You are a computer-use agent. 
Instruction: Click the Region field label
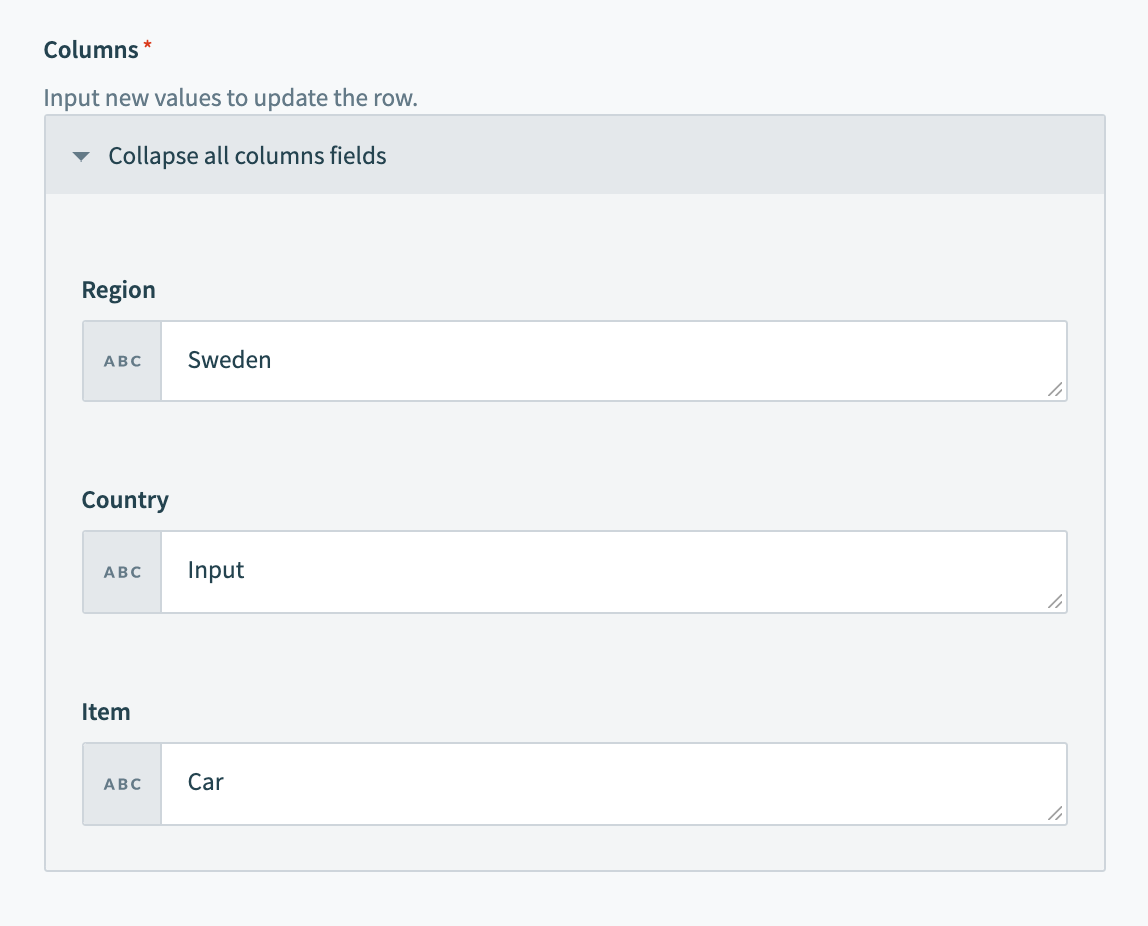118,289
